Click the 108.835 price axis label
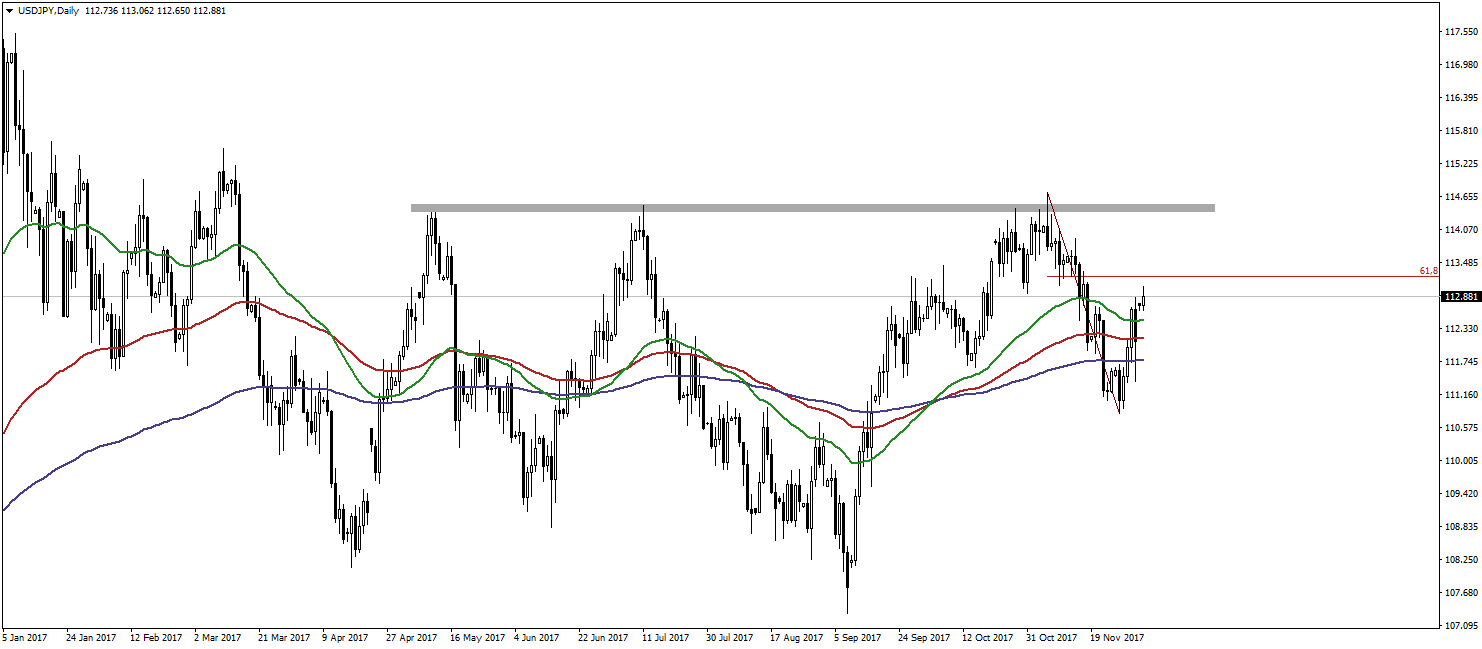The height and width of the screenshot is (649, 1482). point(1461,527)
